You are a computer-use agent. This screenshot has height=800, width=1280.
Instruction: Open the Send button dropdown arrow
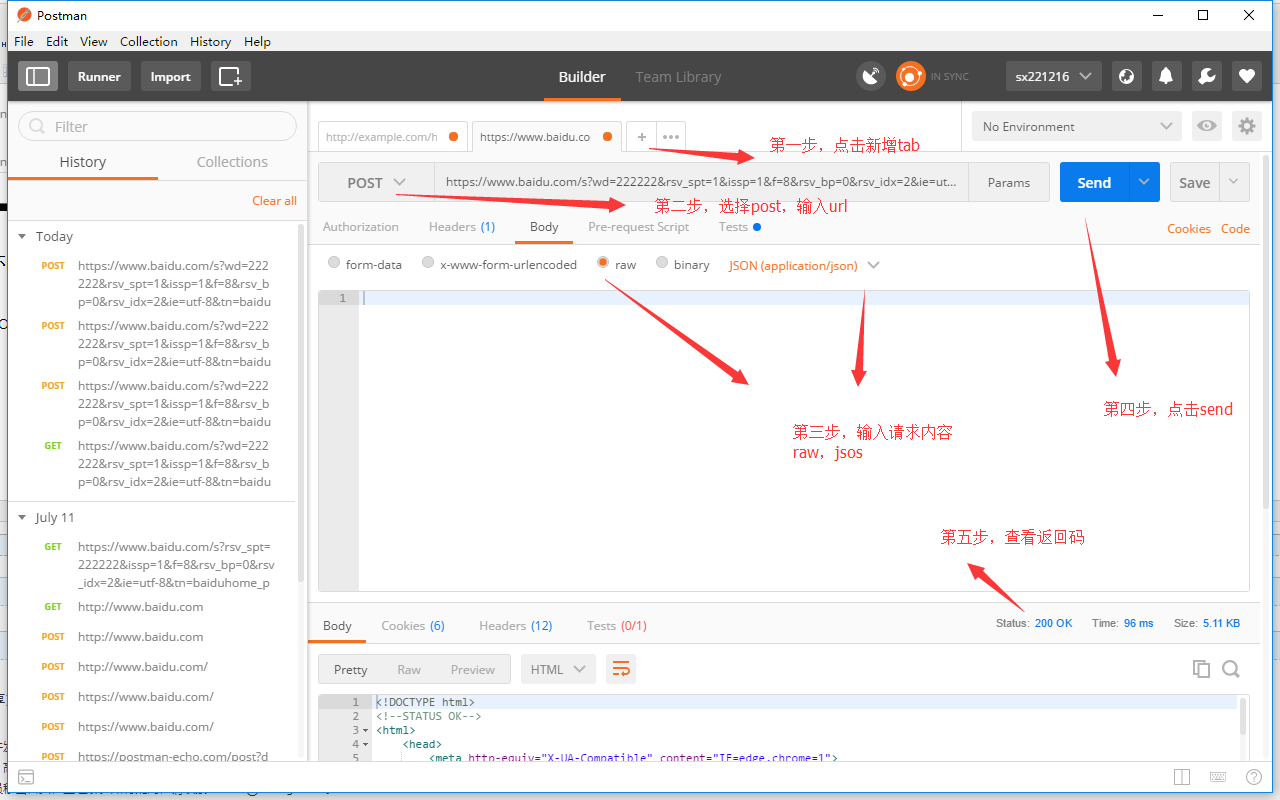[1144, 182]
